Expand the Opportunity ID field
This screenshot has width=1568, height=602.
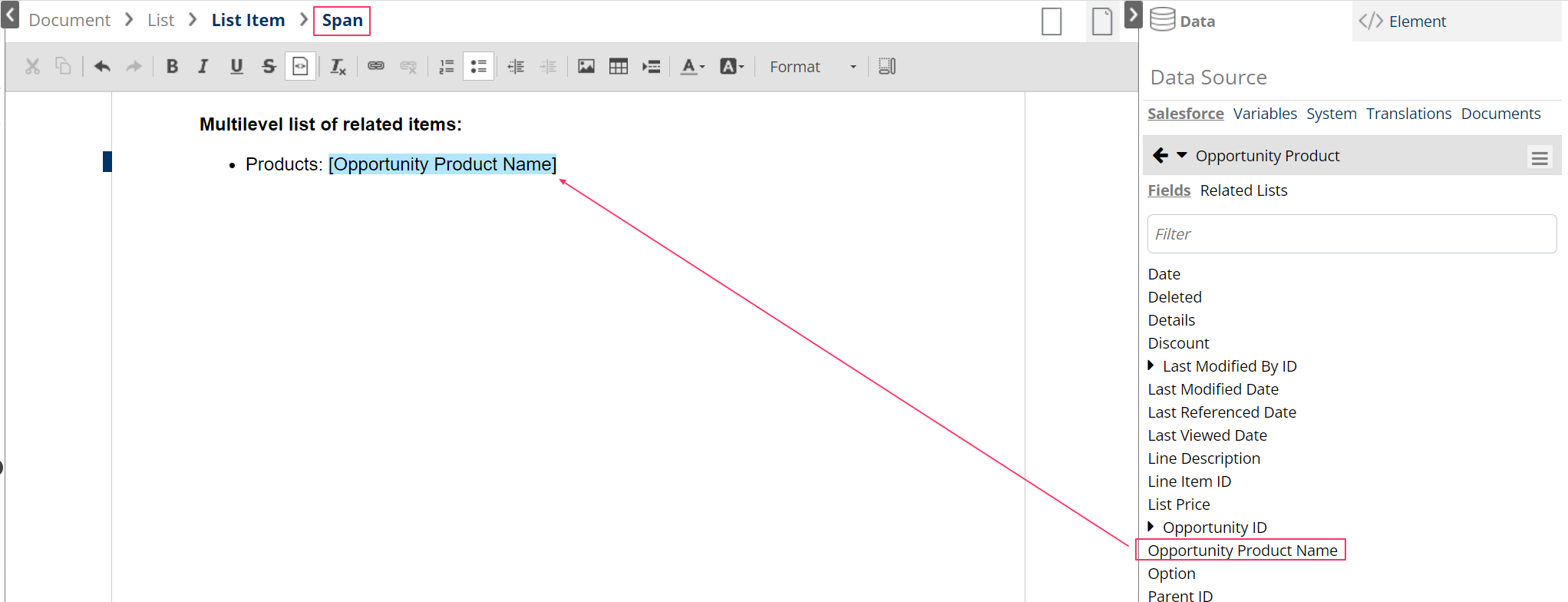click(x=1150, y=527)
